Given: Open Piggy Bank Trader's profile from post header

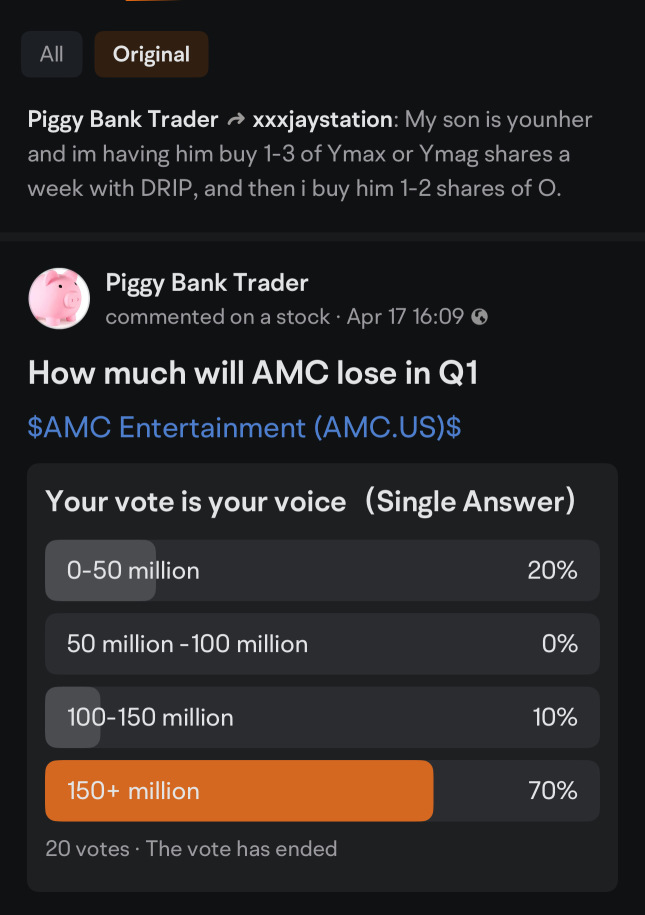Looking at the screenshot, I should [x=207, y=283].
